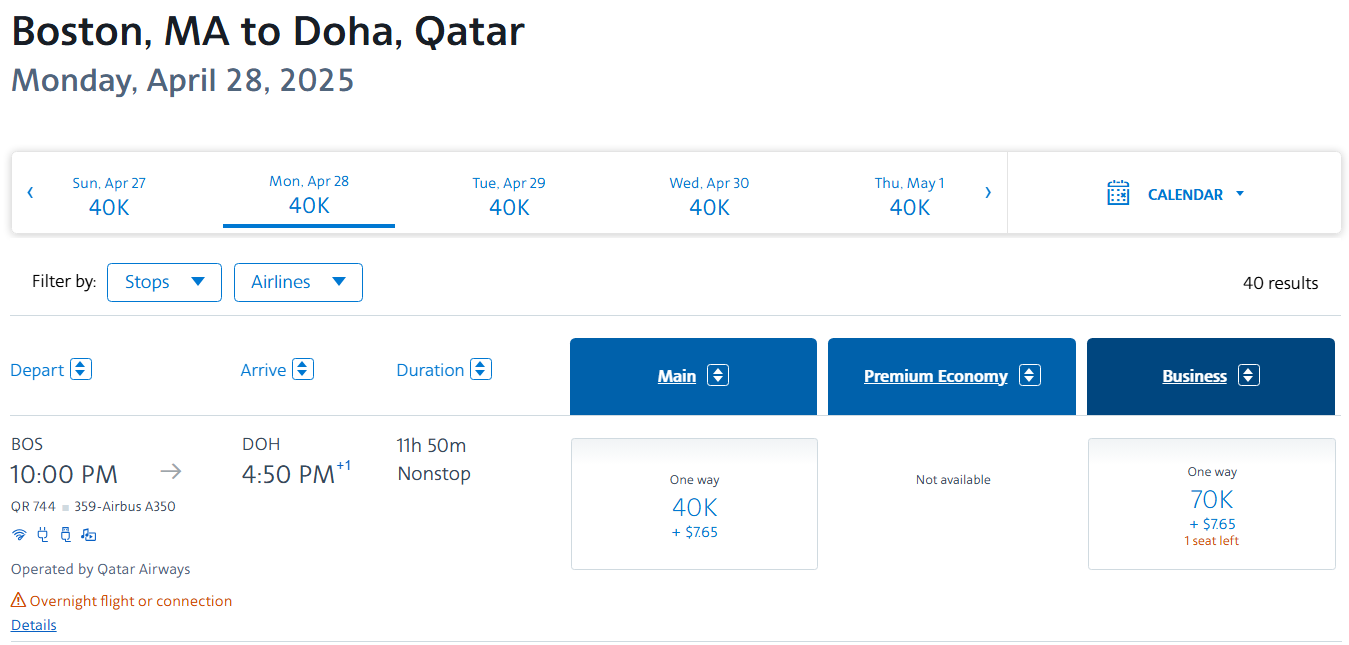This screenshot has height=645, width=1349.
Task: Advance to later dates with right arrow
Action: (988, 193)
